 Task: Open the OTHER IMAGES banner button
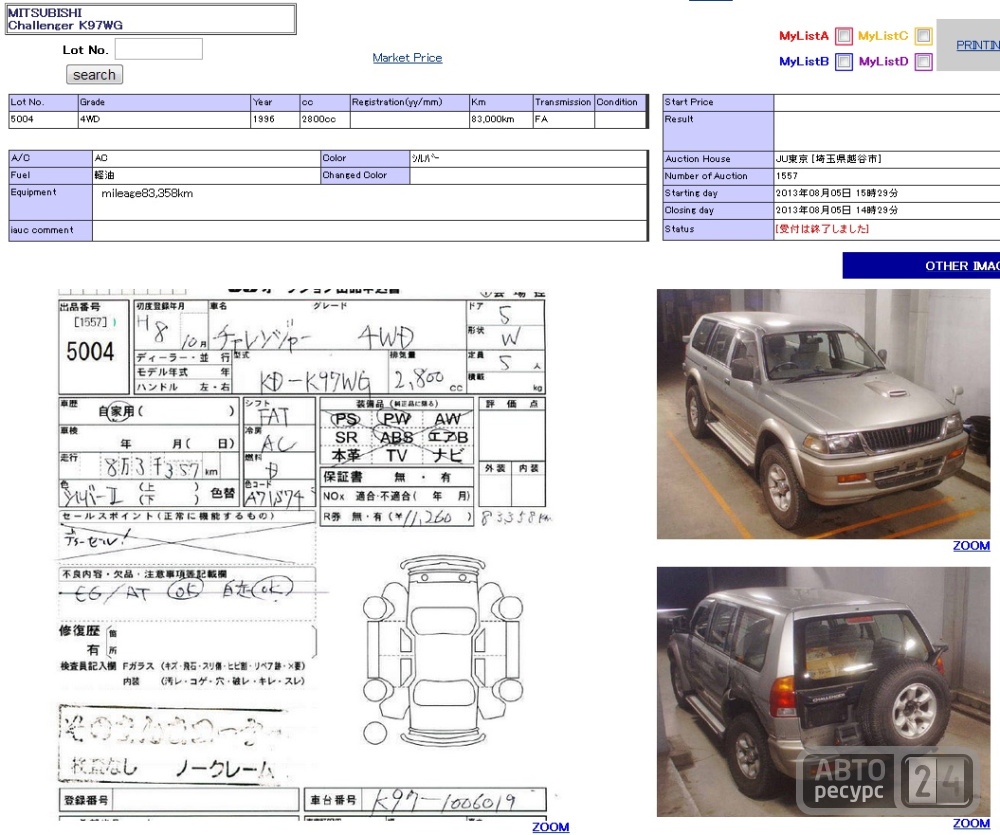(x=921, y=265)
